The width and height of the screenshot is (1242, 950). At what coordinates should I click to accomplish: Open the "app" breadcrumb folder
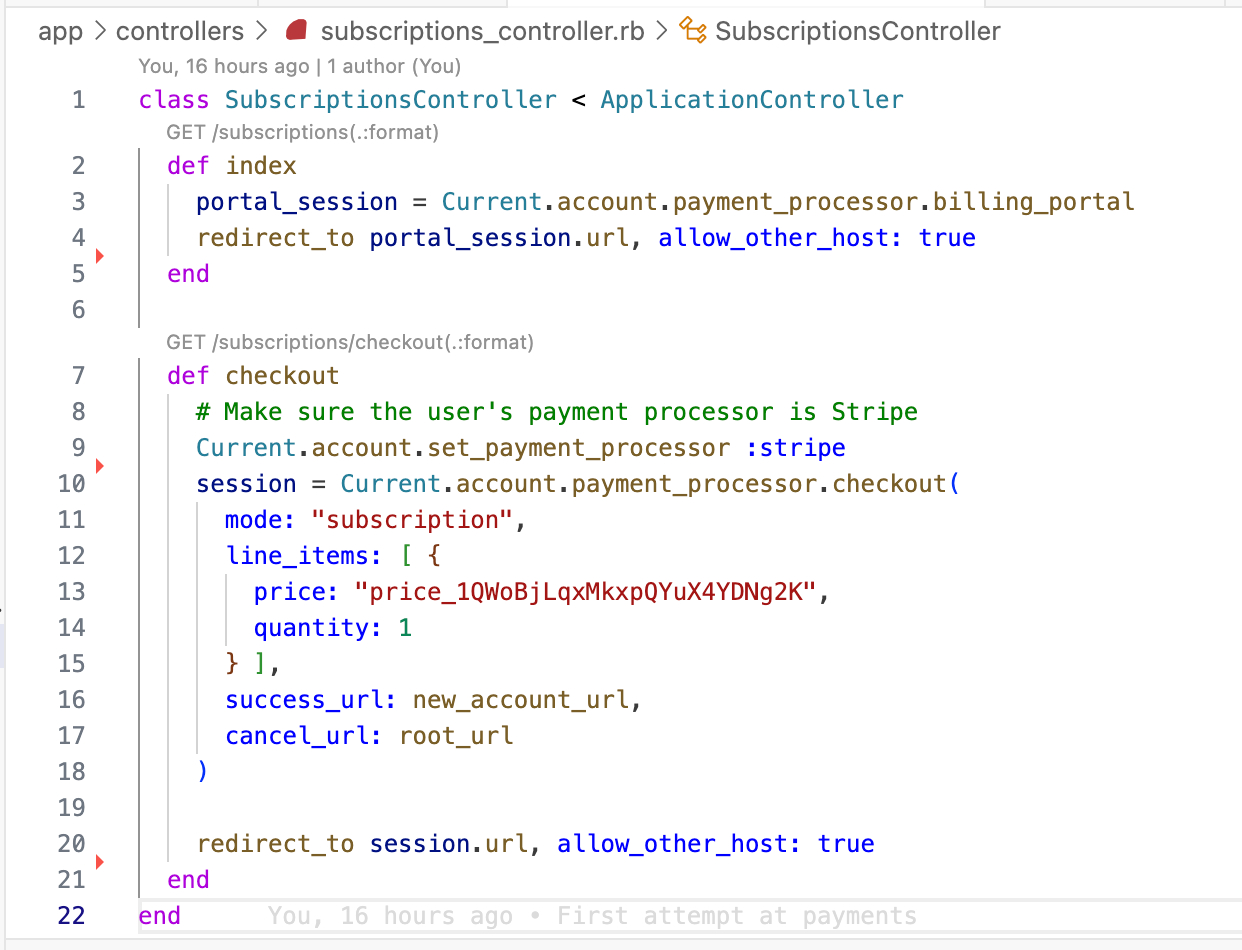tap(60, 32)
